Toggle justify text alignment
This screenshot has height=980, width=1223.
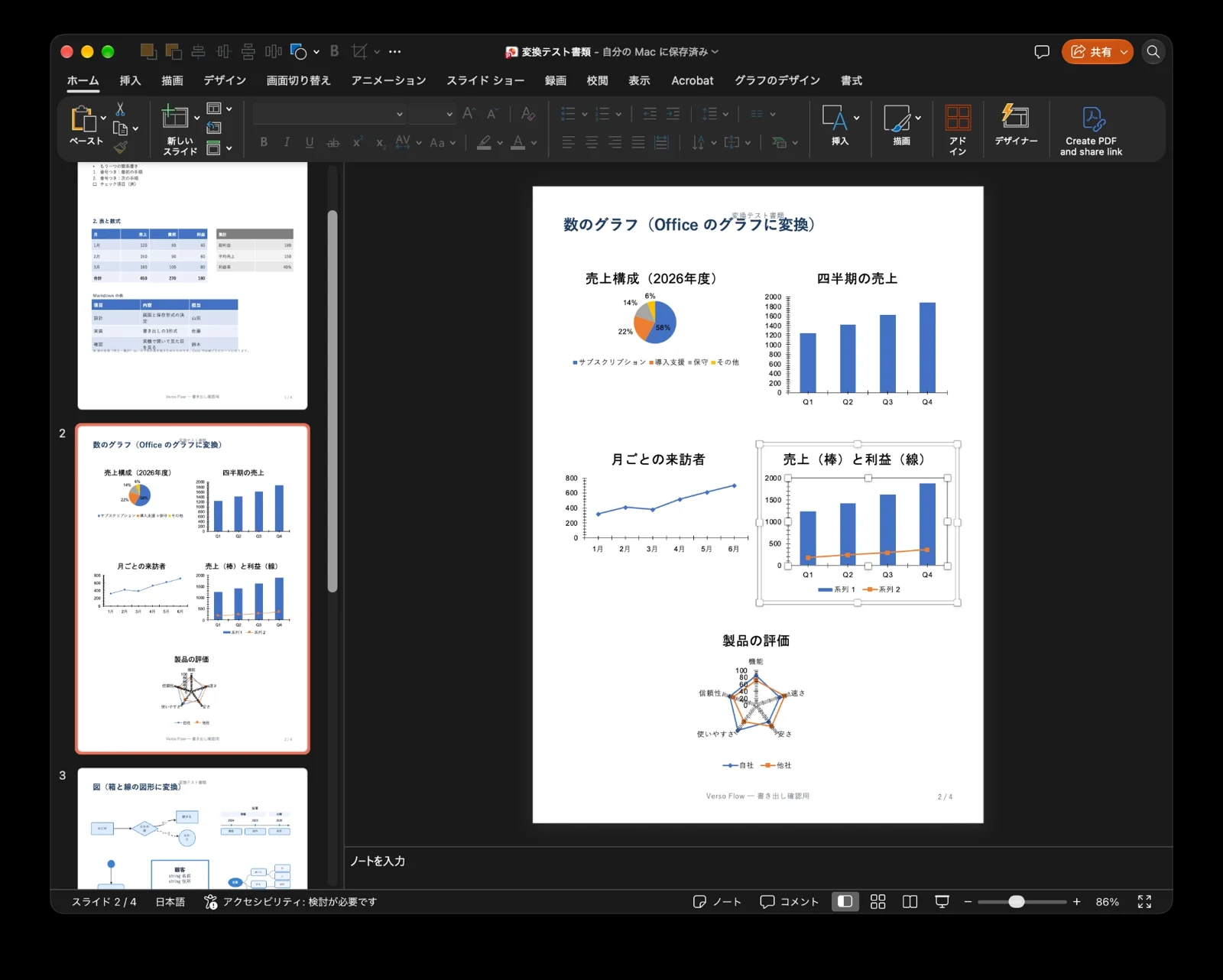638,142
